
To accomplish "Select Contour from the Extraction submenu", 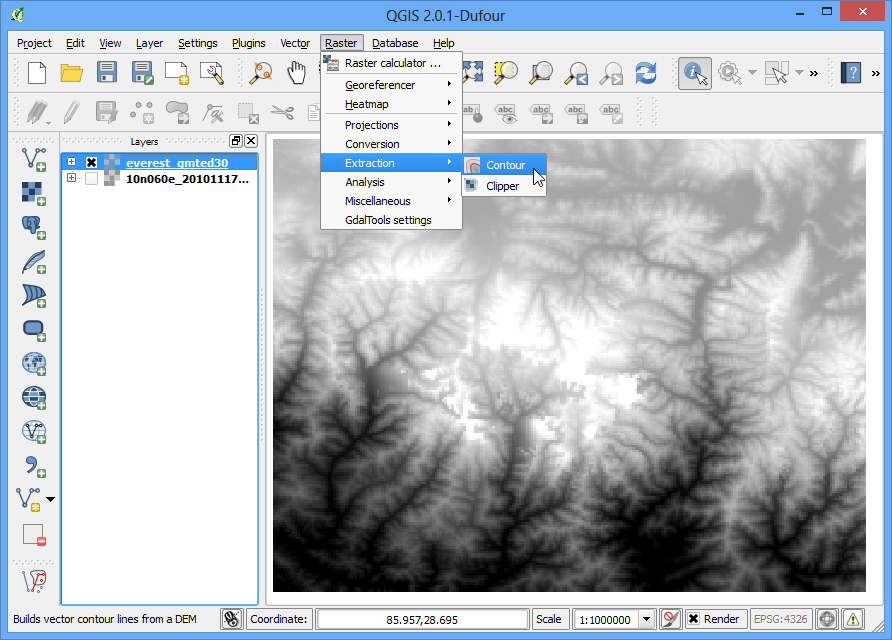I will [505, 165].
